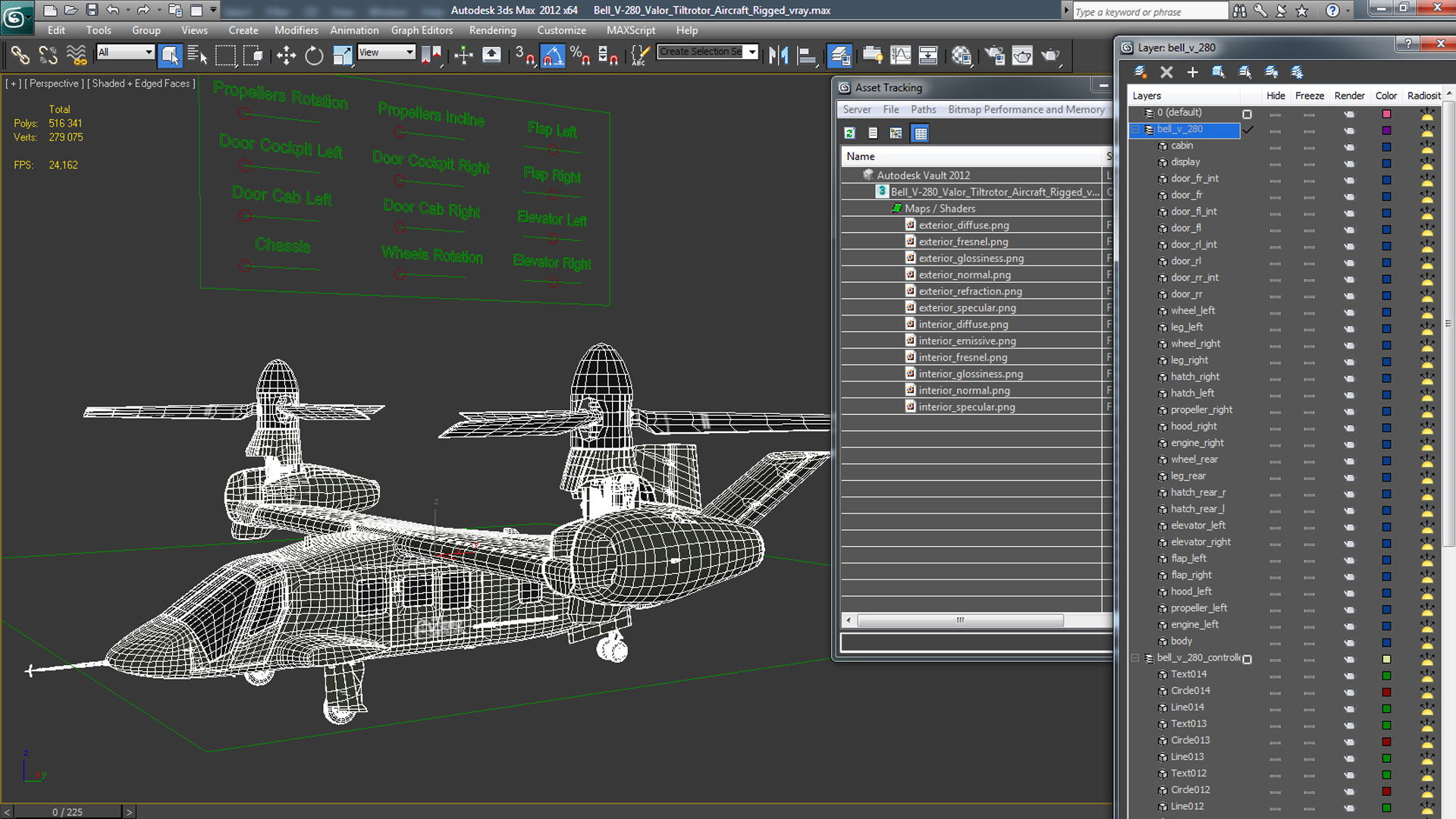
Task: Open the Material Editor
Action: pos(962,55)
